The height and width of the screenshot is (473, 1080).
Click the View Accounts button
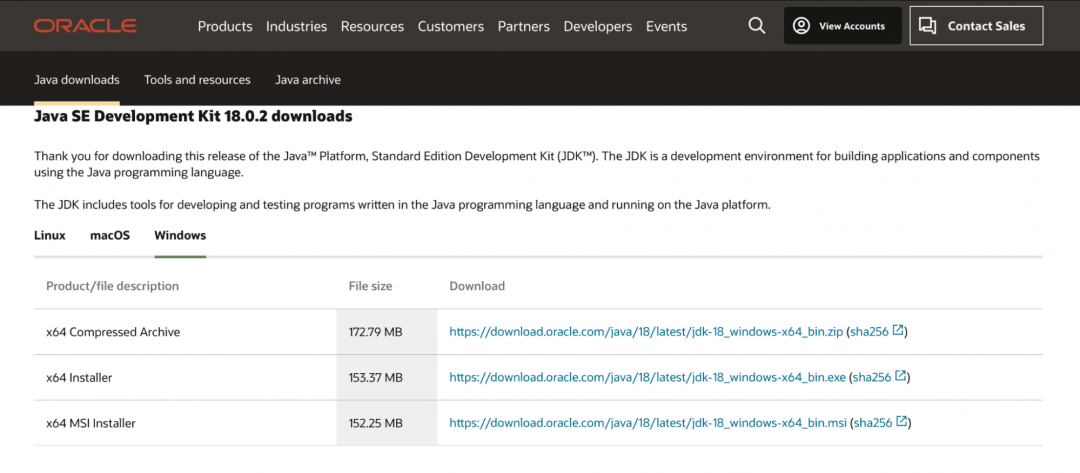[x=842, y=26]
